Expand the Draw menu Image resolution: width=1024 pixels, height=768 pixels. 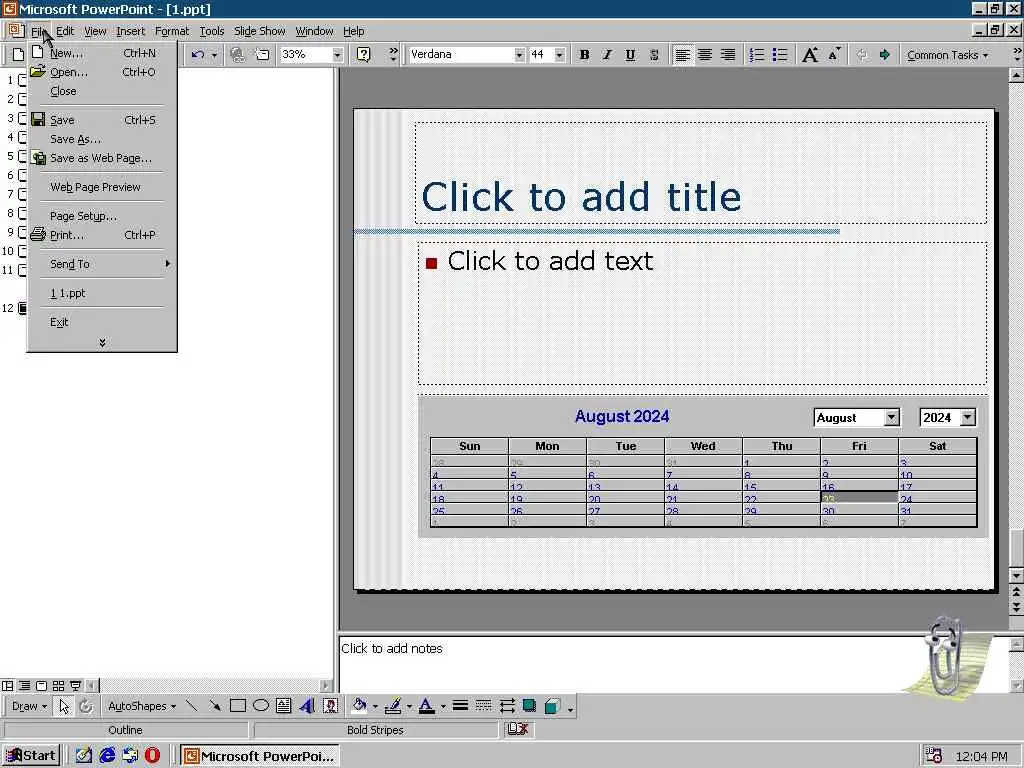[x=29, y=706]
